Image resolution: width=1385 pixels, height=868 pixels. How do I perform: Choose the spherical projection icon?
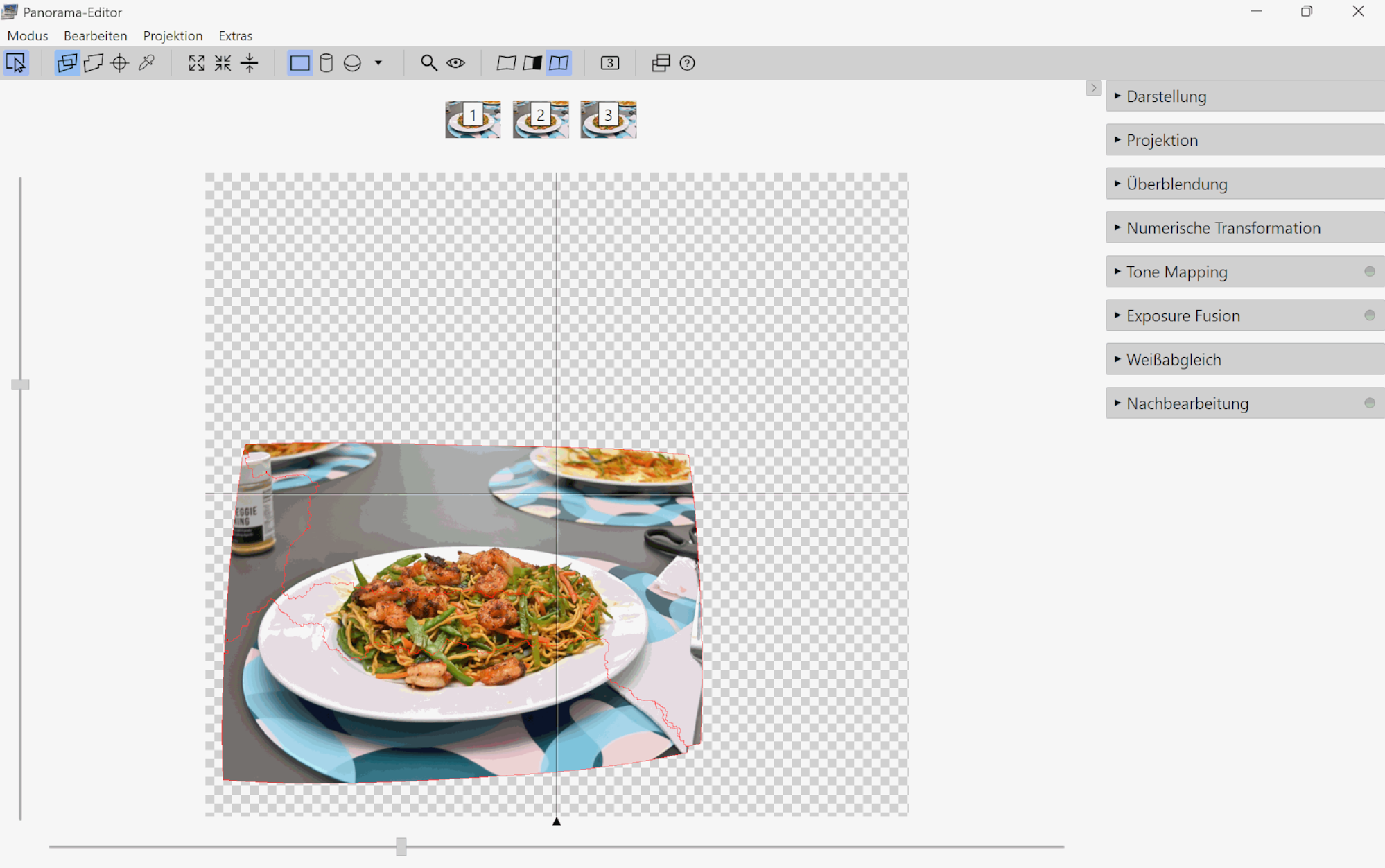click(x=352, y=63)
